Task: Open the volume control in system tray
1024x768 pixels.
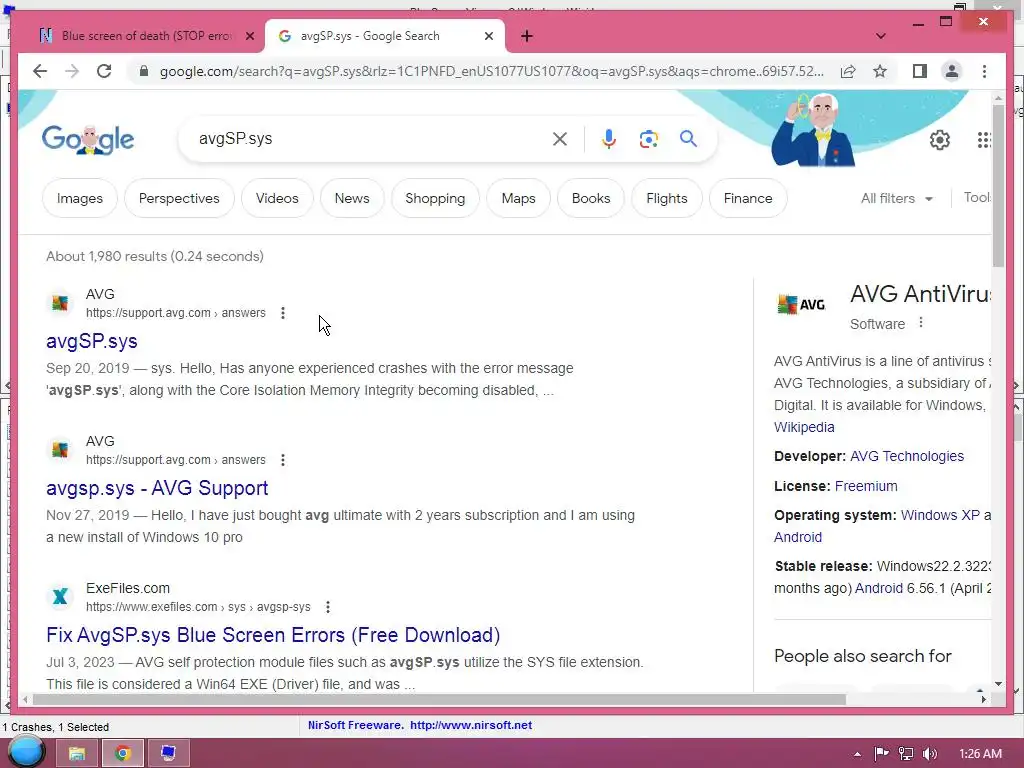Action: point(931,754)
